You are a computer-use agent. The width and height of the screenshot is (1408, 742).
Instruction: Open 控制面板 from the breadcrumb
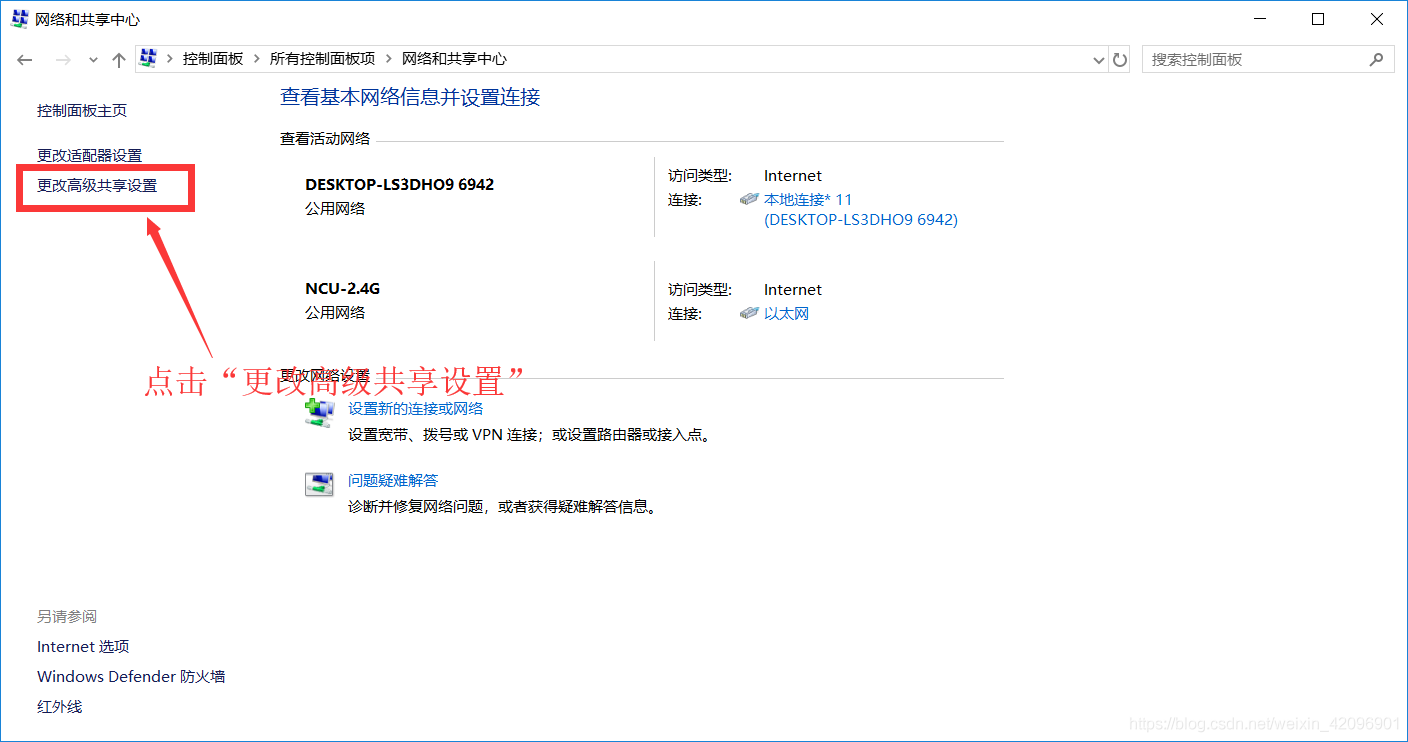213,58
